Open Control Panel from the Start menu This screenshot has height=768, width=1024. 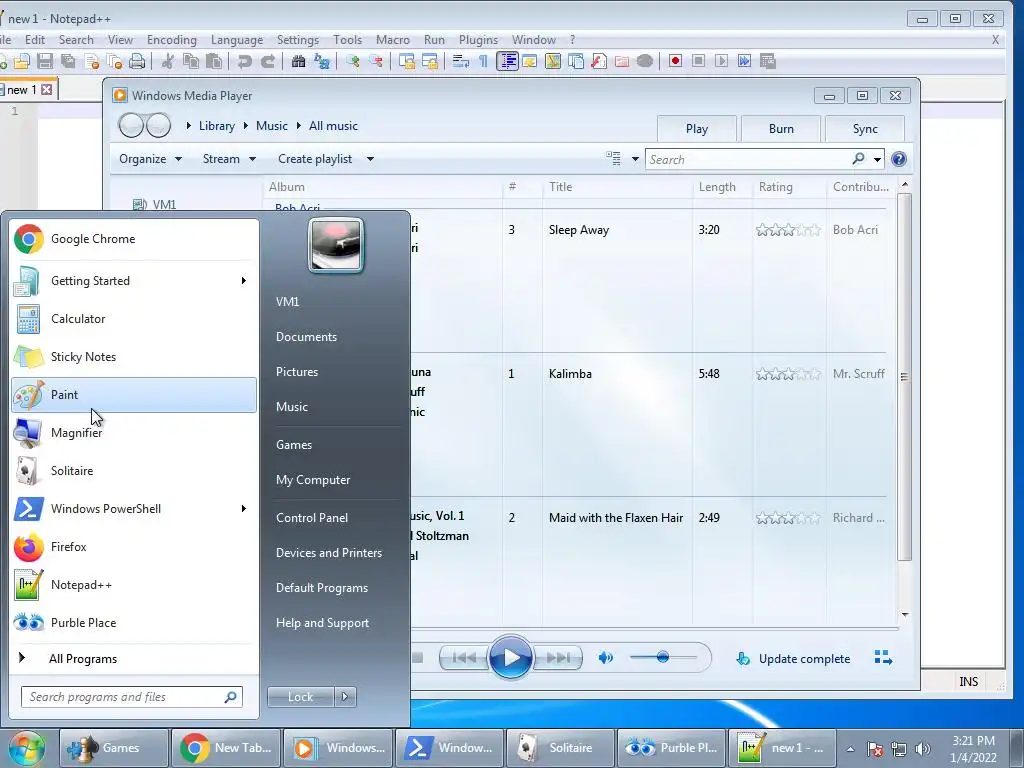pyautogui.click(x=312, y=517)
